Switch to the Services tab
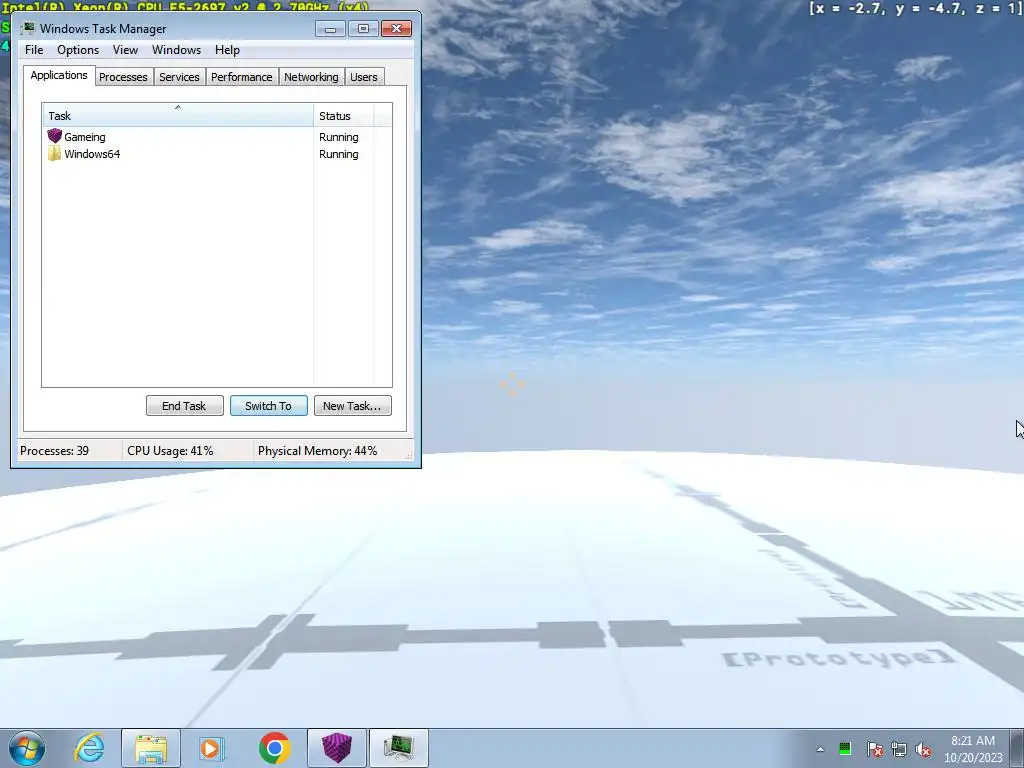This screenshot has height=768, width=1024. pos(179,77)
